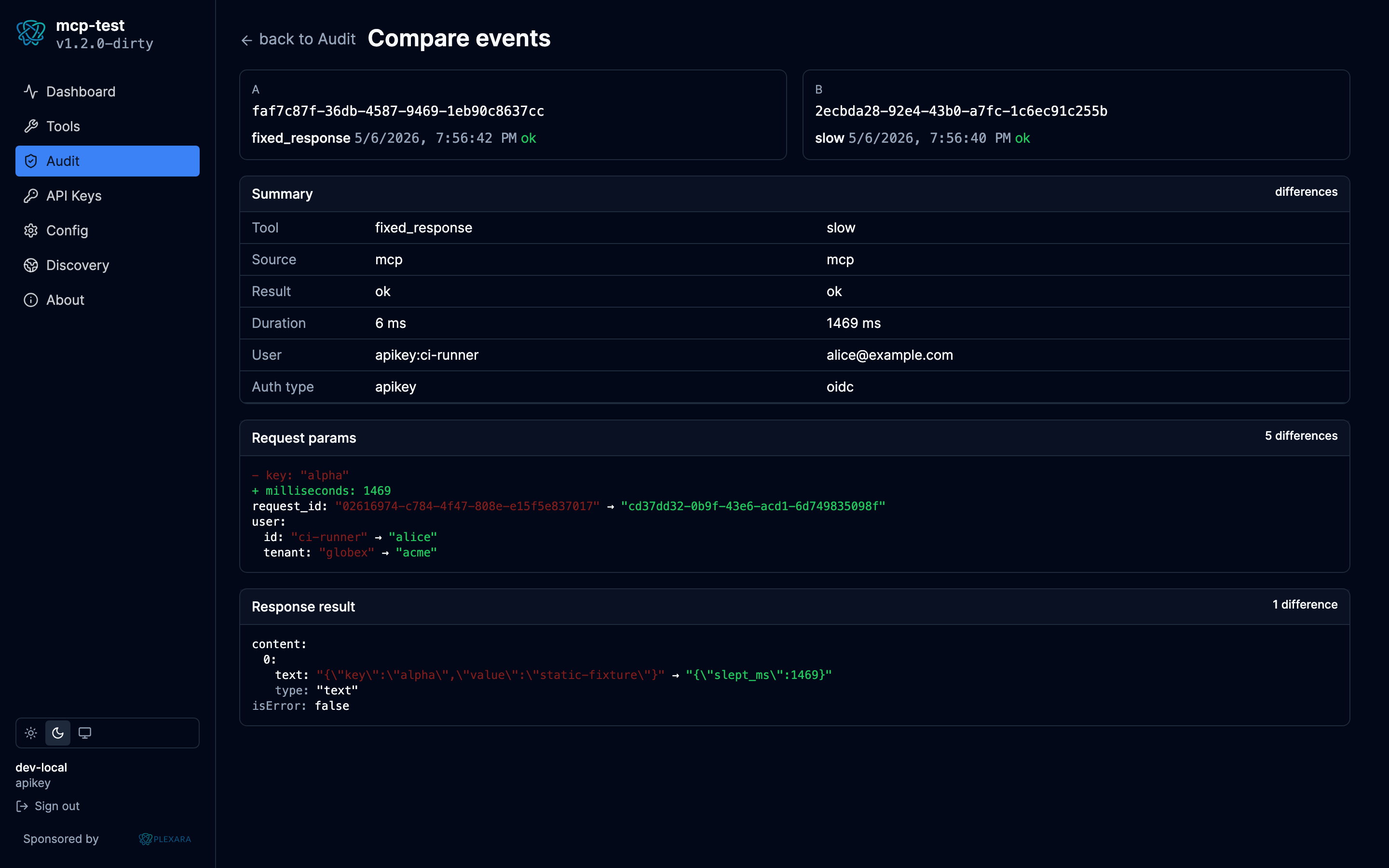The image size is (1389, 868).
Task: Click the mcp-test logo icon
Action: click(x=31, y=33)
